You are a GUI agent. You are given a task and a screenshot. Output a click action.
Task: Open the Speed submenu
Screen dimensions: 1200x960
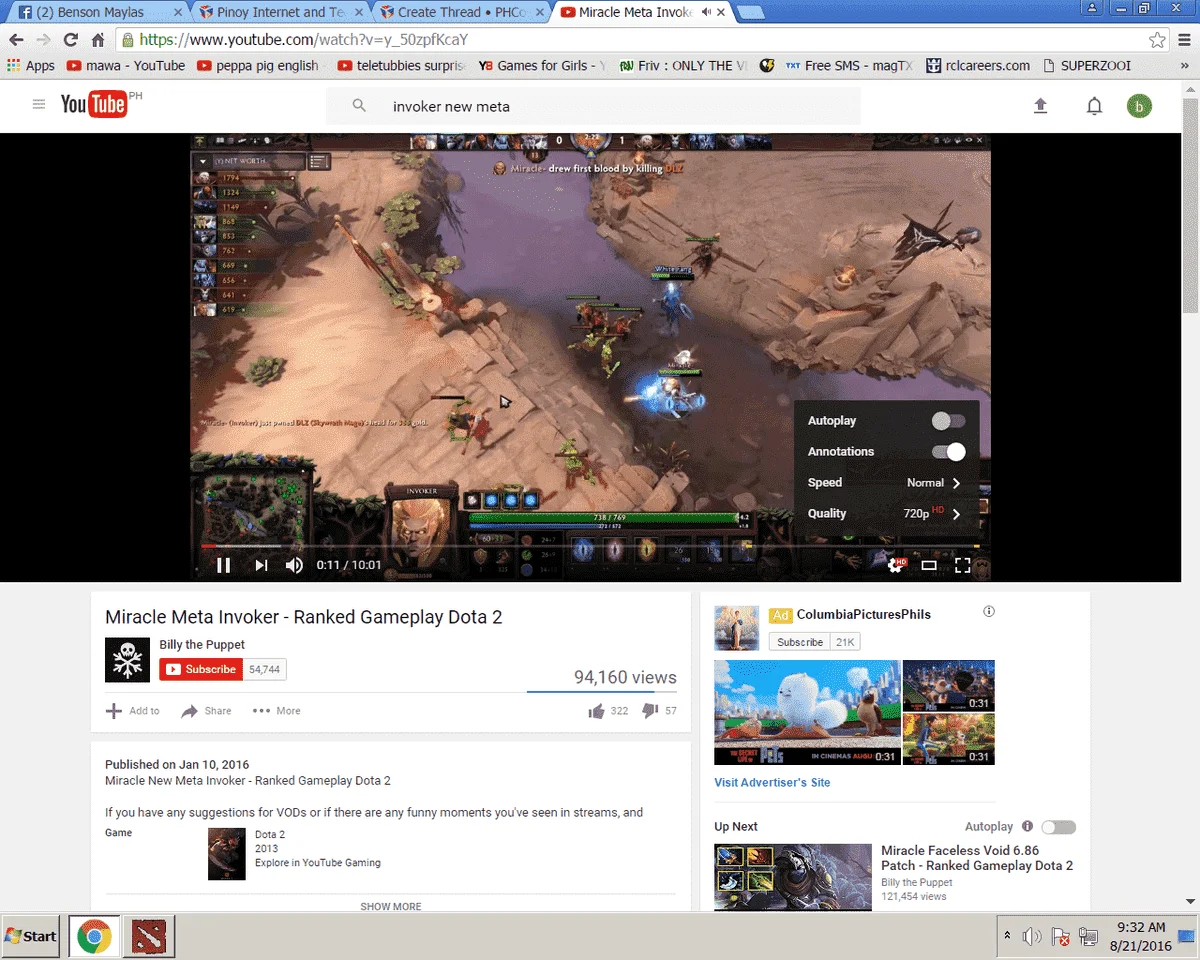point(887,483)
